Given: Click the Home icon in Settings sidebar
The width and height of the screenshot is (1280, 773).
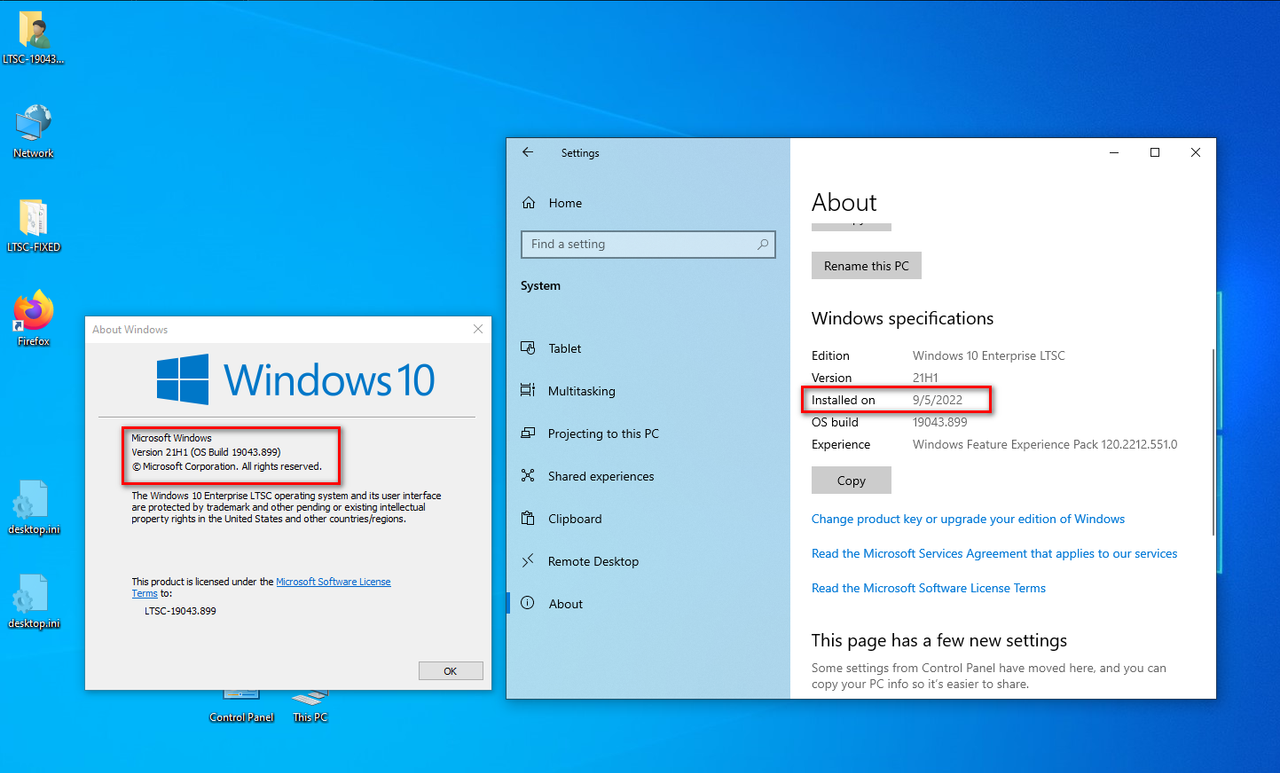Looking at the screenshot, I should point(529,203).
